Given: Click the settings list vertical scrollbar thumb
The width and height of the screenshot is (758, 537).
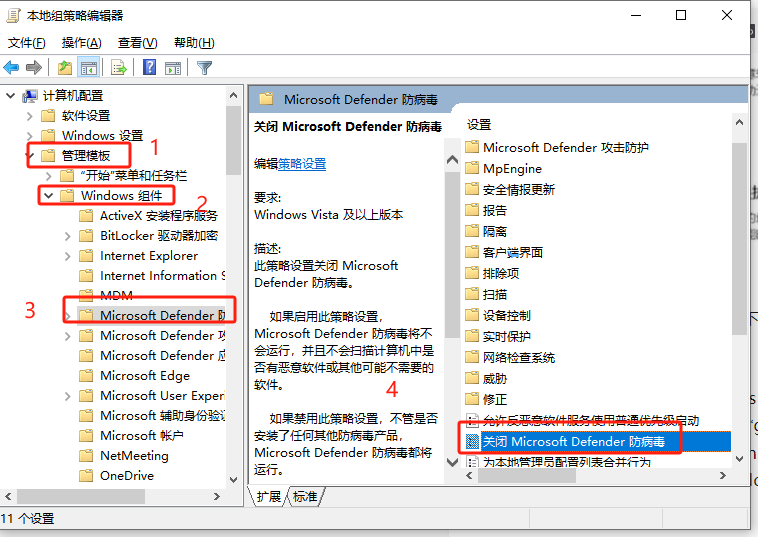Looking at the screenshot, I should coord(739,238).
